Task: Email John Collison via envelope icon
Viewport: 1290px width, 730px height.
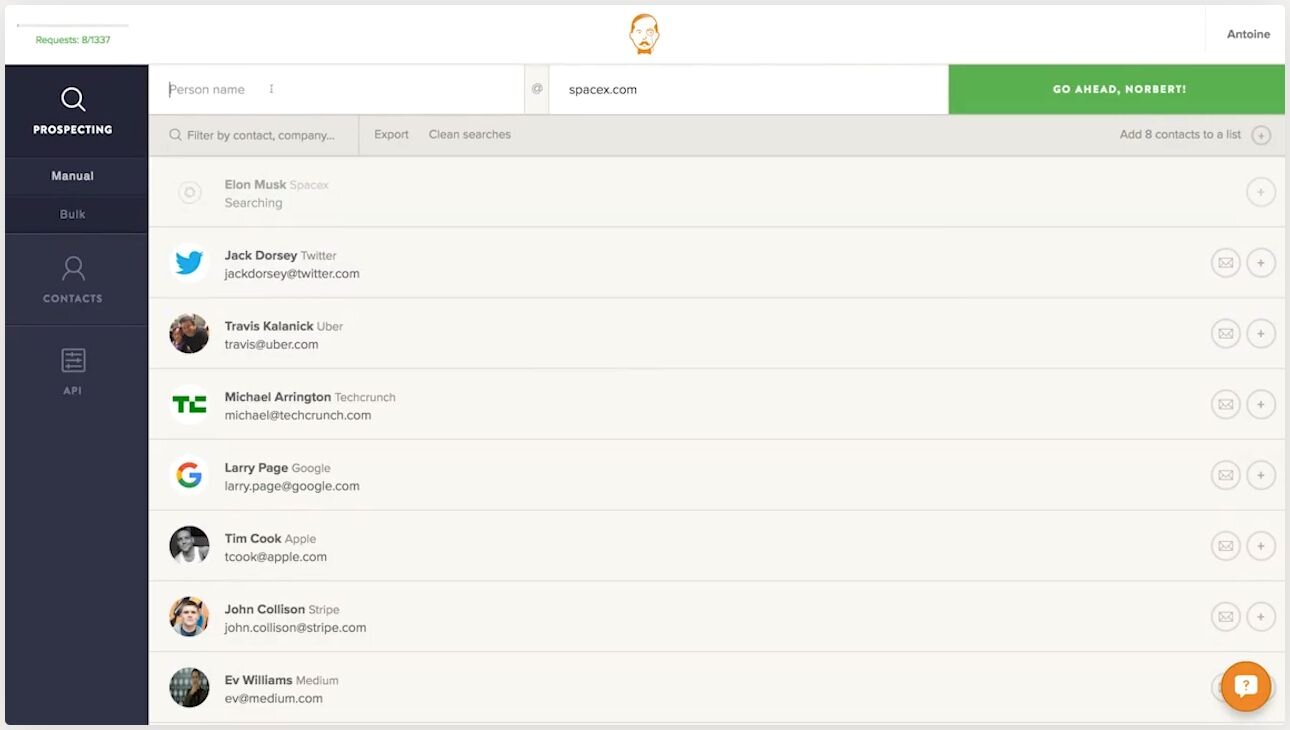Action: coord(1225,617)
